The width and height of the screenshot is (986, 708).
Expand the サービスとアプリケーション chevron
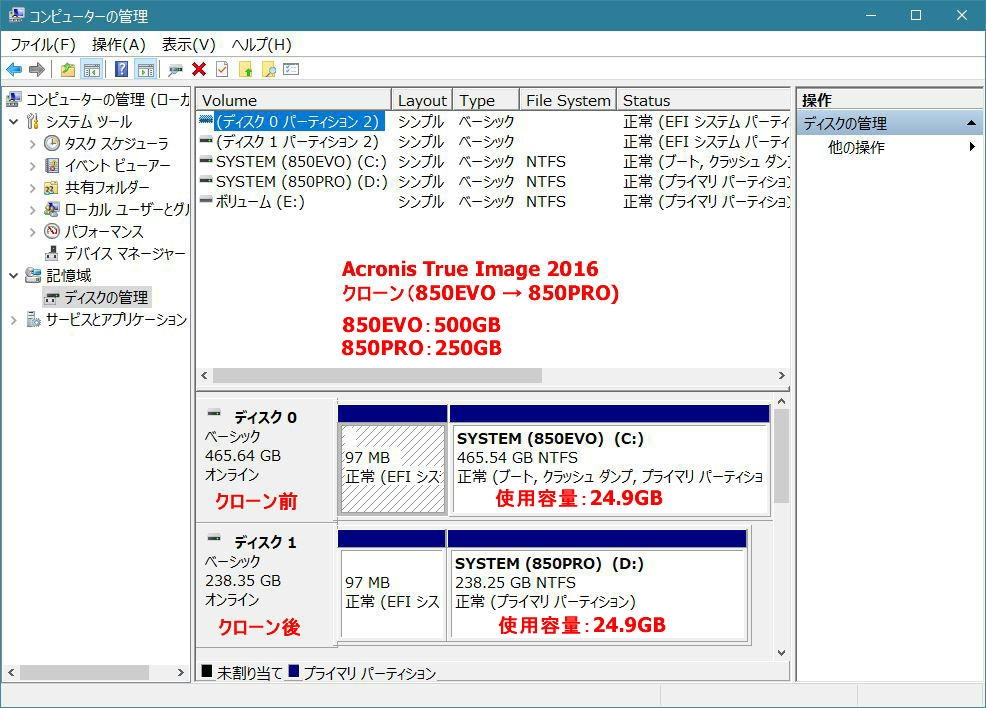coord(13,320)
